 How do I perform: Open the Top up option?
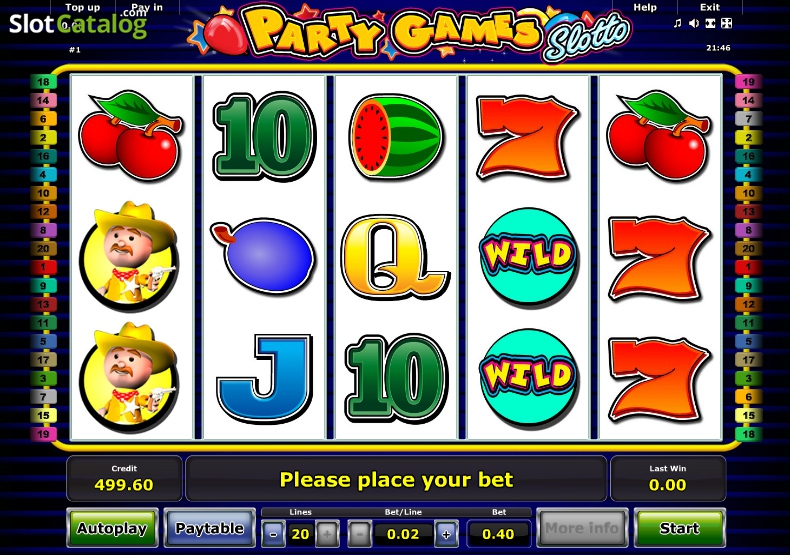point(83,8)
